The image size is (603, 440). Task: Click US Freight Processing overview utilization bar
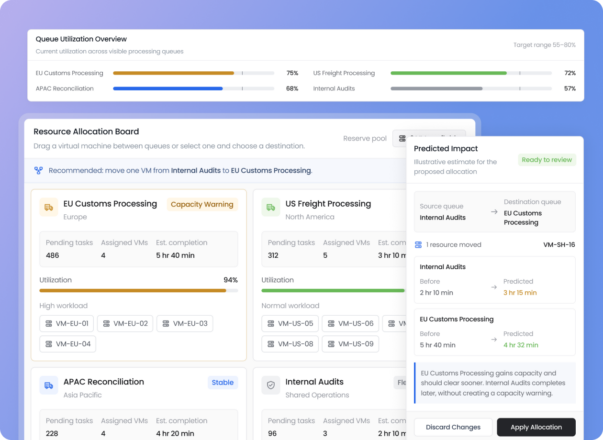(471, 73)
